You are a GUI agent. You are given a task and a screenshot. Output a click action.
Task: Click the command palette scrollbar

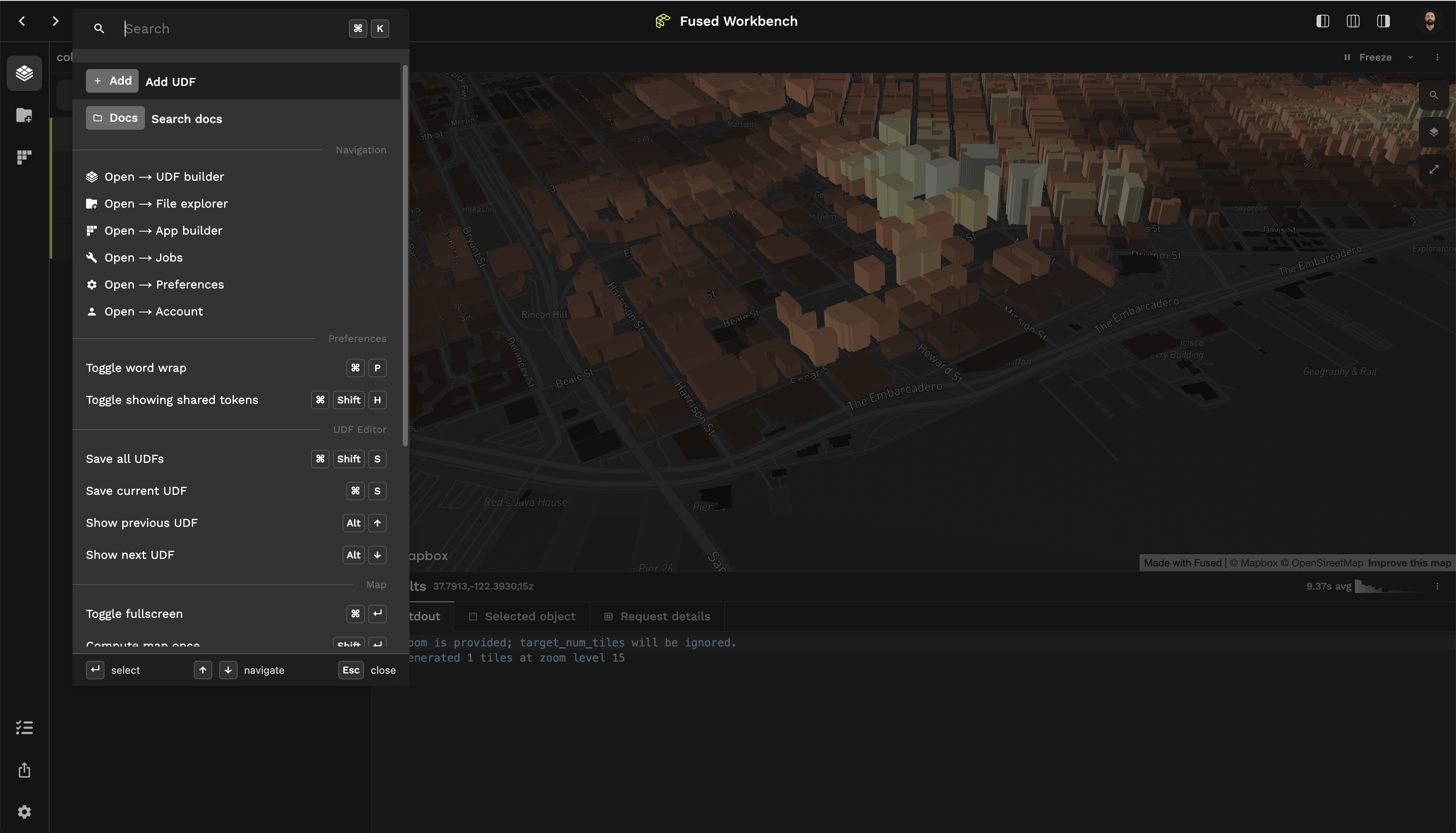coord(405,256)
